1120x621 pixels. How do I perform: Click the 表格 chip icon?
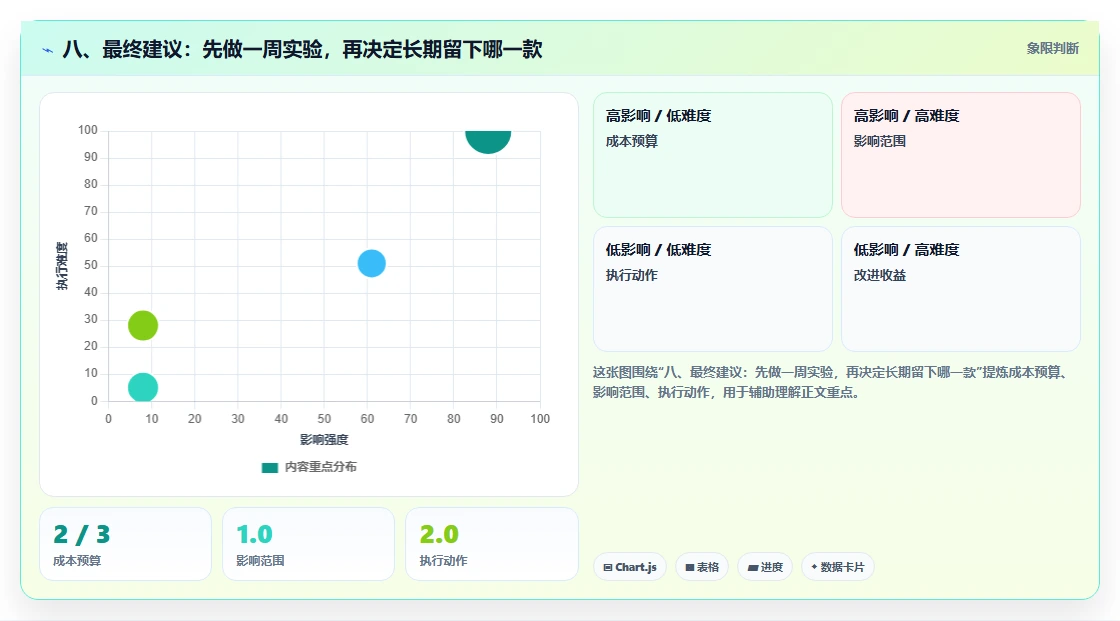pyautogui.click(x=690, y=567)
